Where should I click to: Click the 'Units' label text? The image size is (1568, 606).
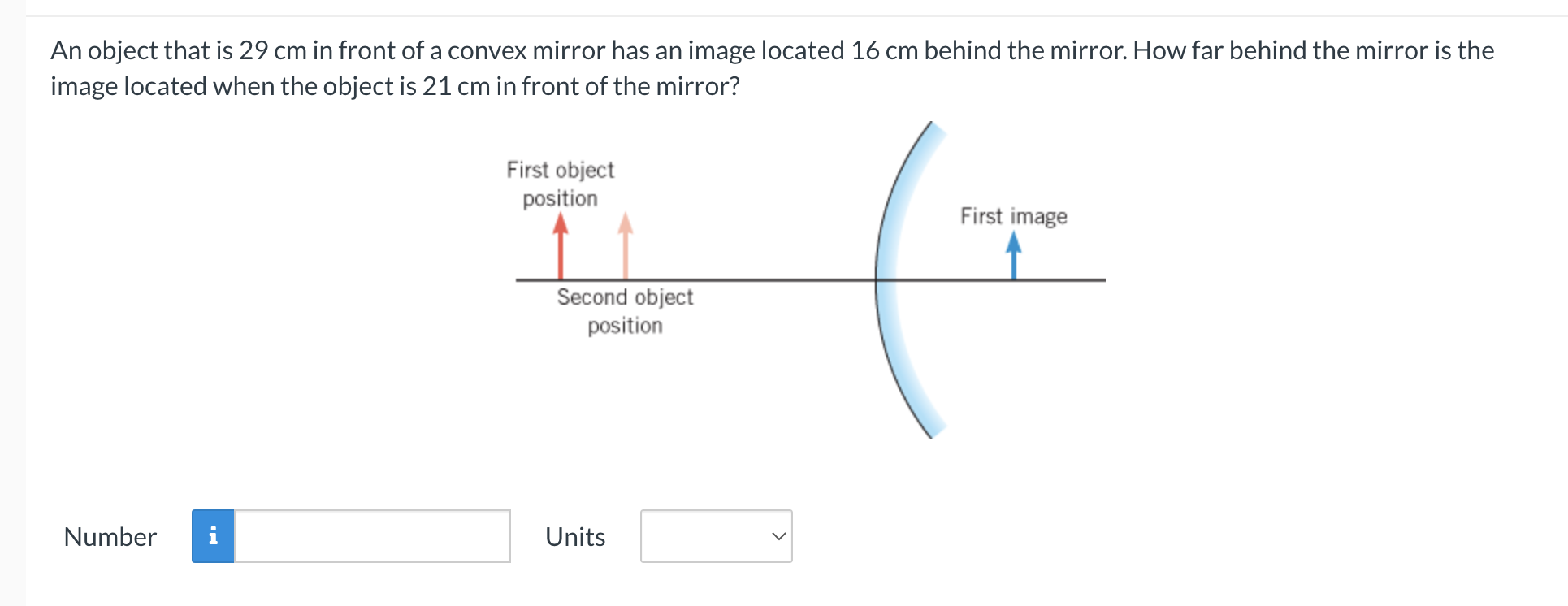click(574, 536)
